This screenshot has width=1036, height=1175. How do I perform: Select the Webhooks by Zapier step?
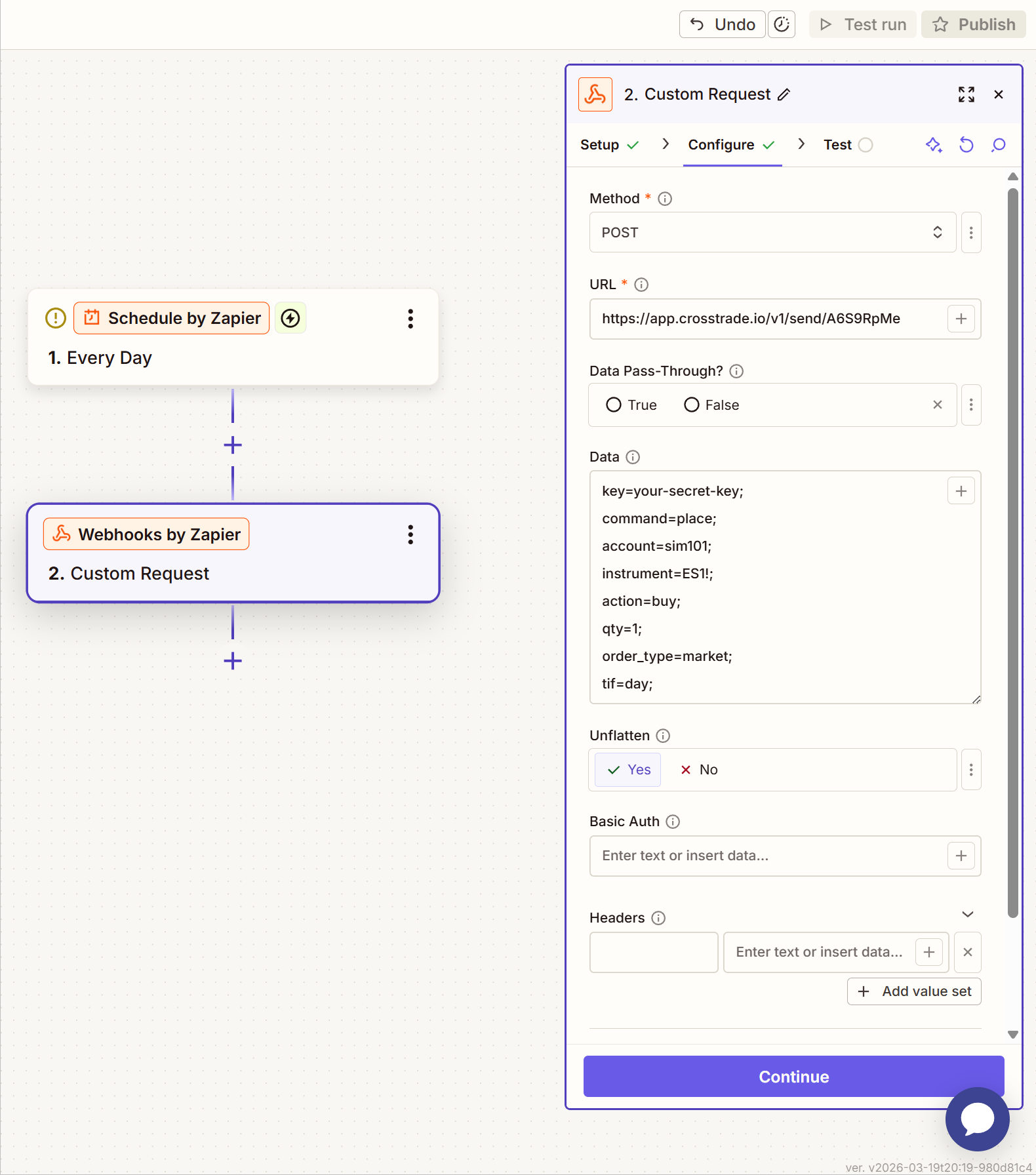click(x=233, y=553)
